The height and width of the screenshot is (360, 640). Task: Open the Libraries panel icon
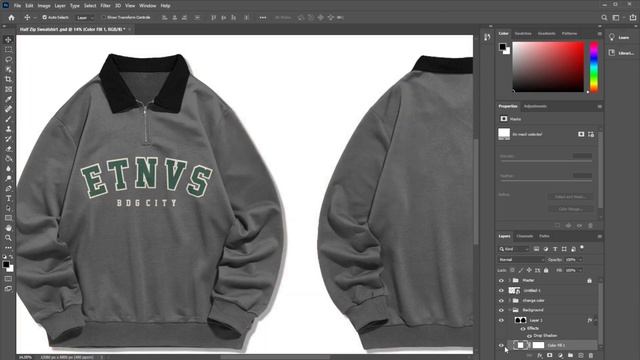coord(612,53)
